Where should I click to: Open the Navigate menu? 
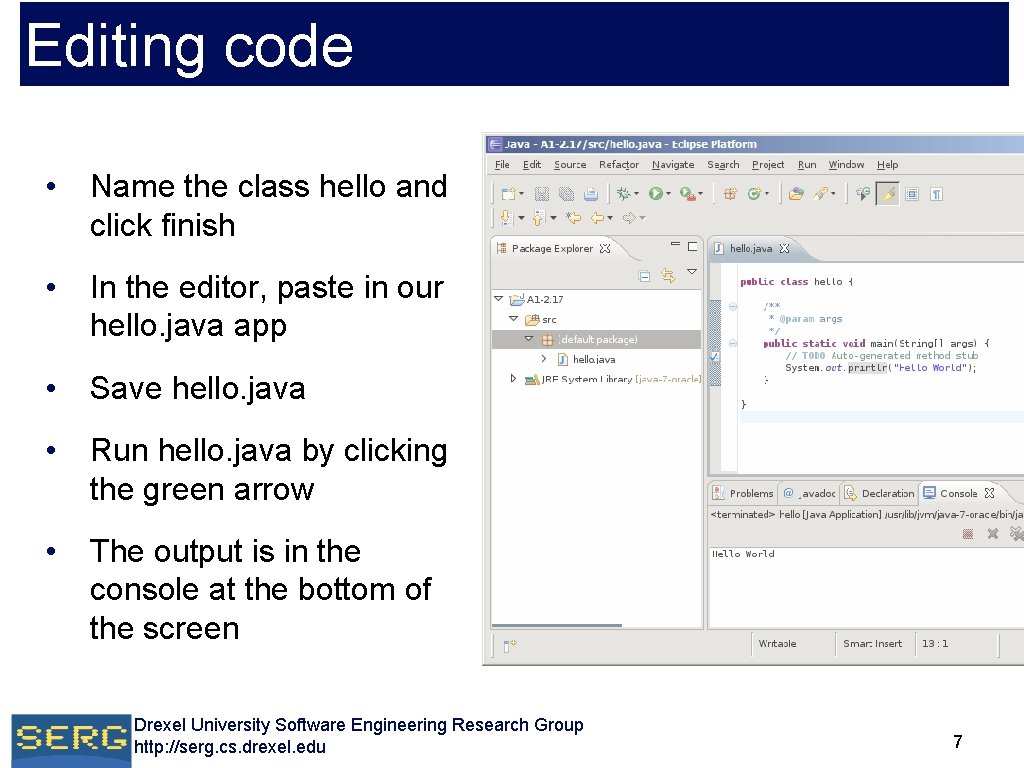(673, 165)
